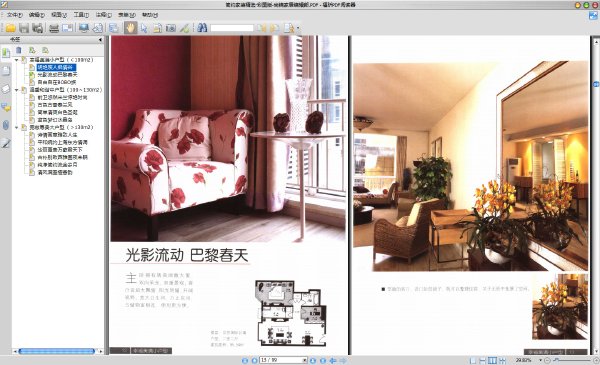Select the last bookmark in the tree

pyautogui.click(x=55, y=172)
